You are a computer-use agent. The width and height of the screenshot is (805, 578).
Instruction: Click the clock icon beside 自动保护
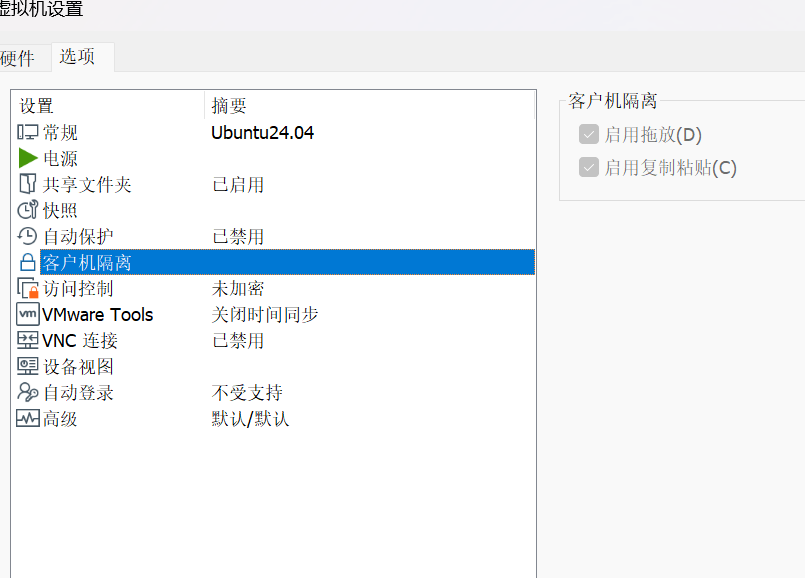[28, 236]
